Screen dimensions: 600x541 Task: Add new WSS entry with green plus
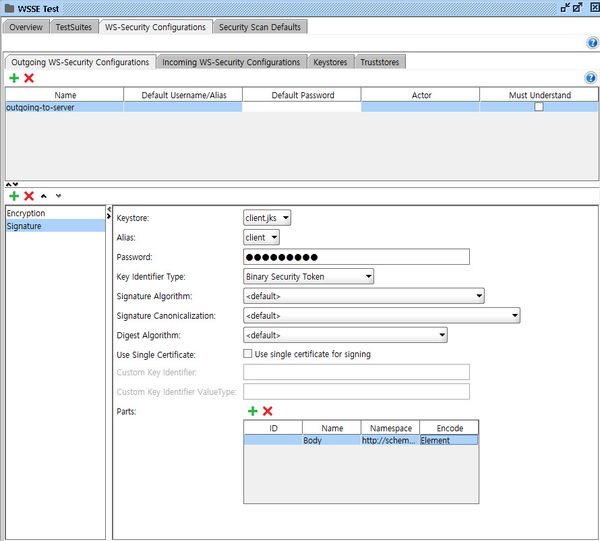[14, 196]
